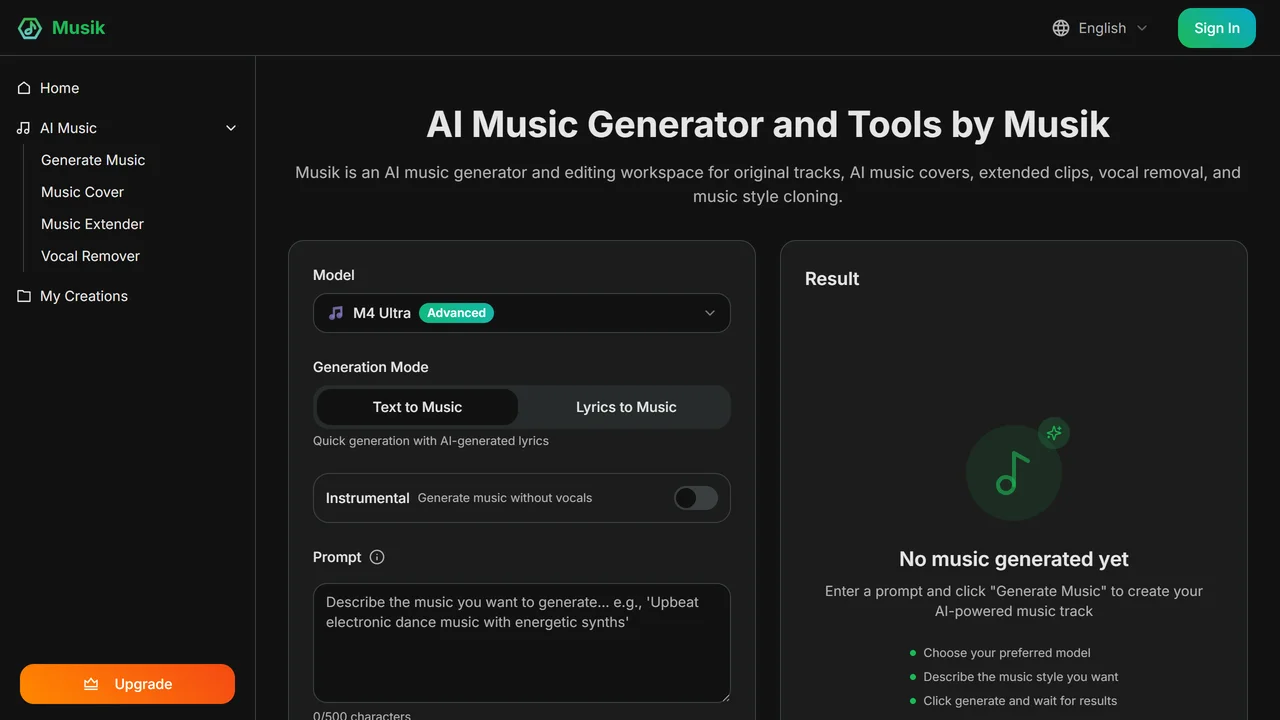1280x720 pixels.
Task: Switch to Lyrics to Music mode
Action: [x=626, y=407]
